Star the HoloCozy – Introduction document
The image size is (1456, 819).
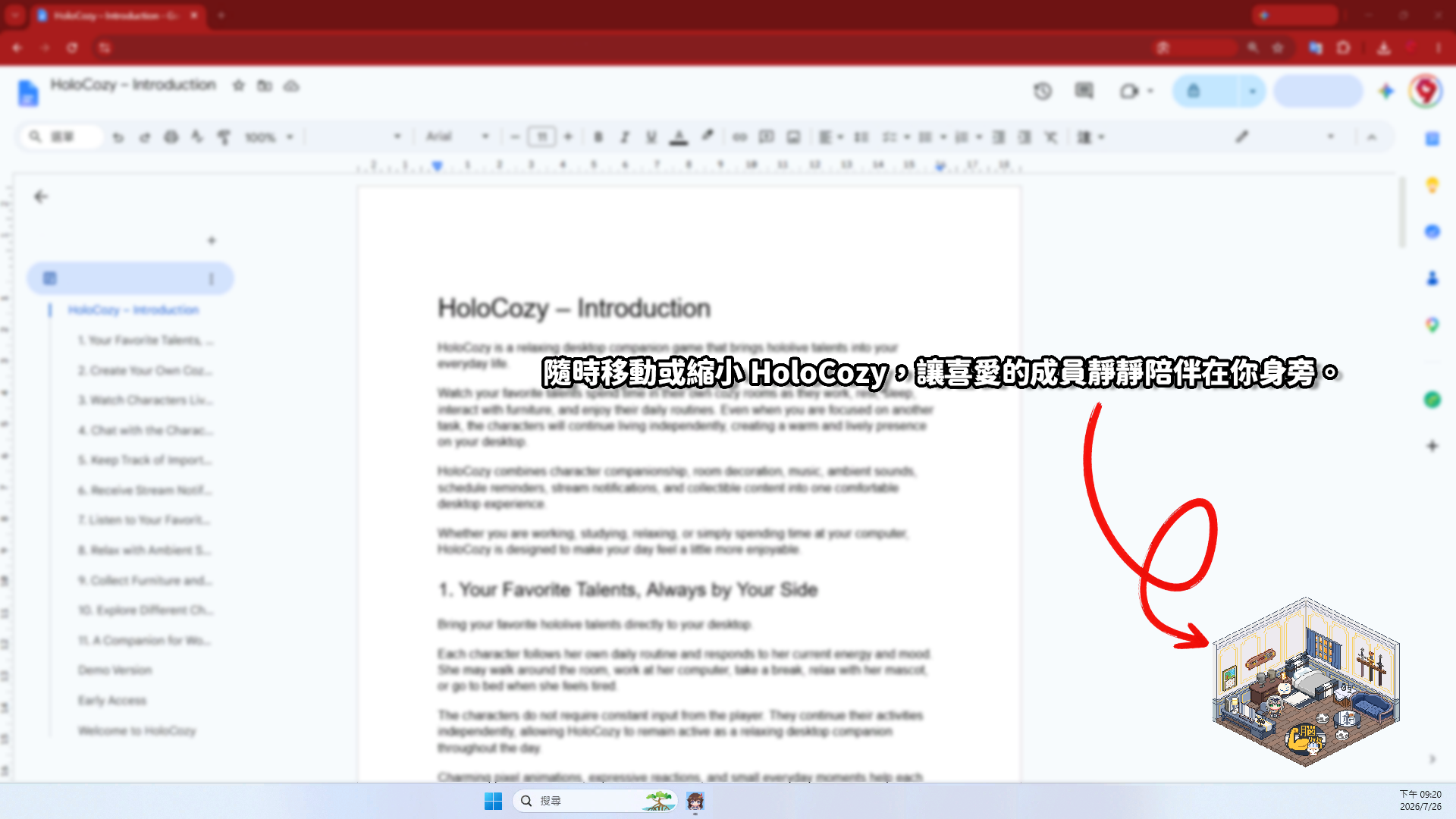pyautogui.click(x=239, y=86)
